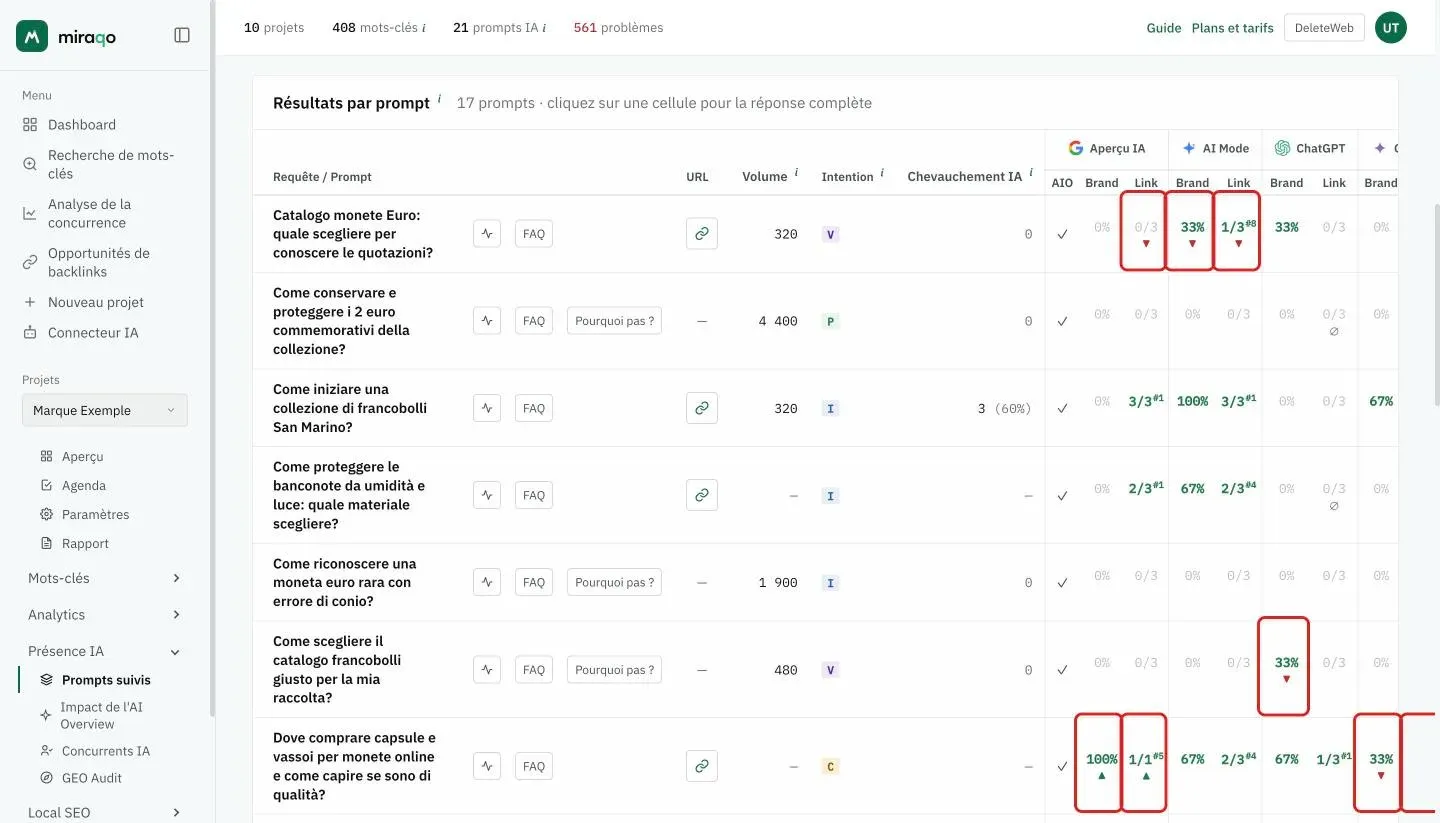Open the UT user avatar
The height and width of the screenshot is (823, 1440).
click(x=1391, y=28)
